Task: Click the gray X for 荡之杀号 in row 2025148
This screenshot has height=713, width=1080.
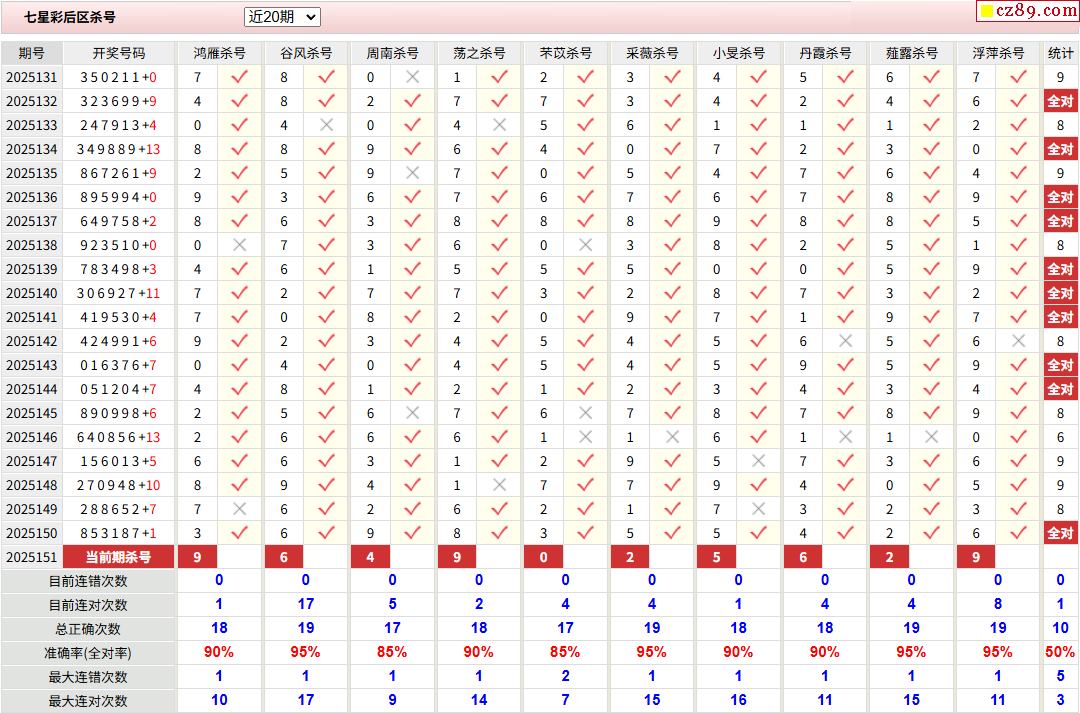Action: pos(499,486)
